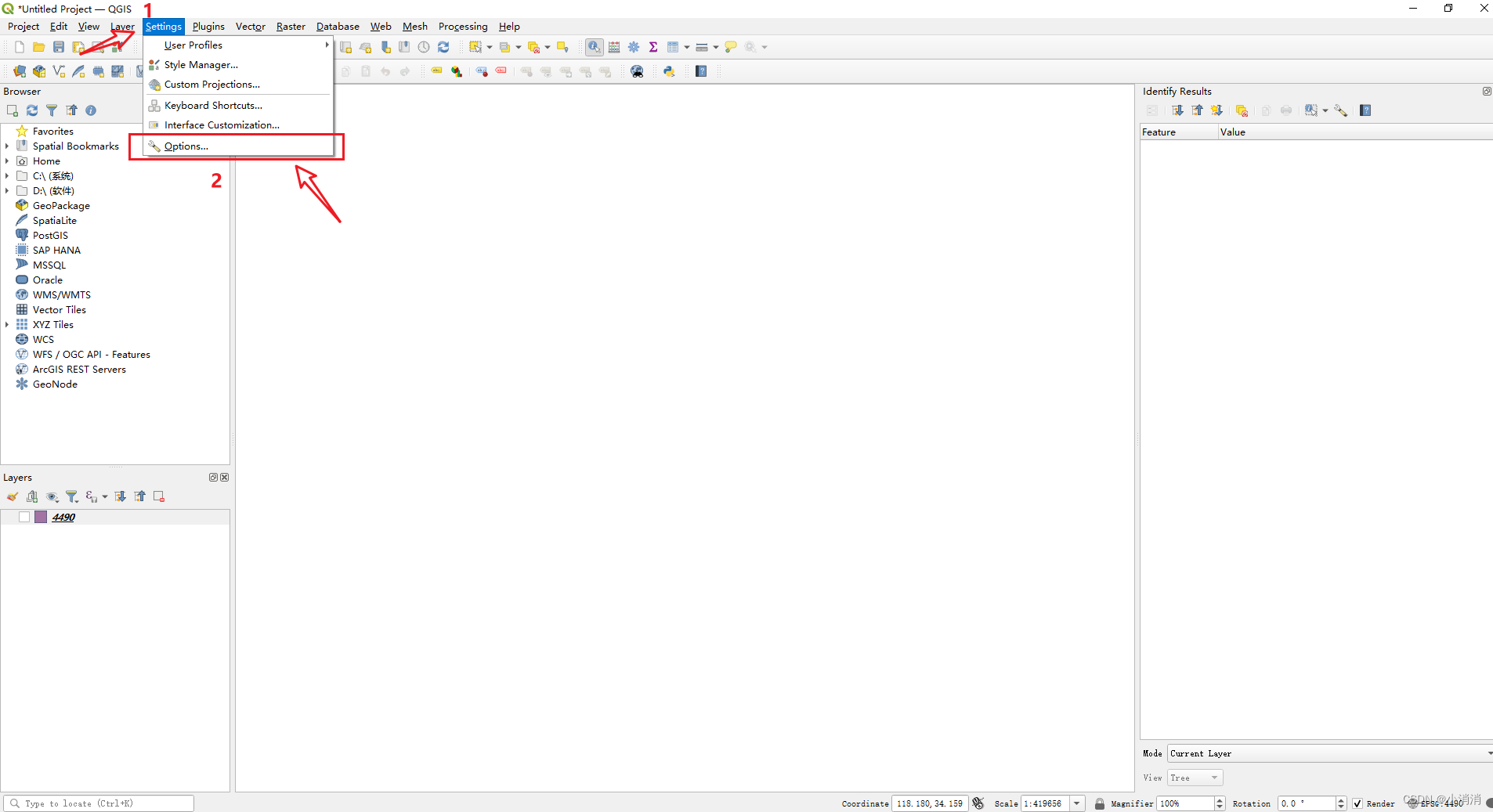Image resolution: width=1493 pixels, height=812 pixels.
Task: Open the Plugins menu
Action: tap(208, 27)
